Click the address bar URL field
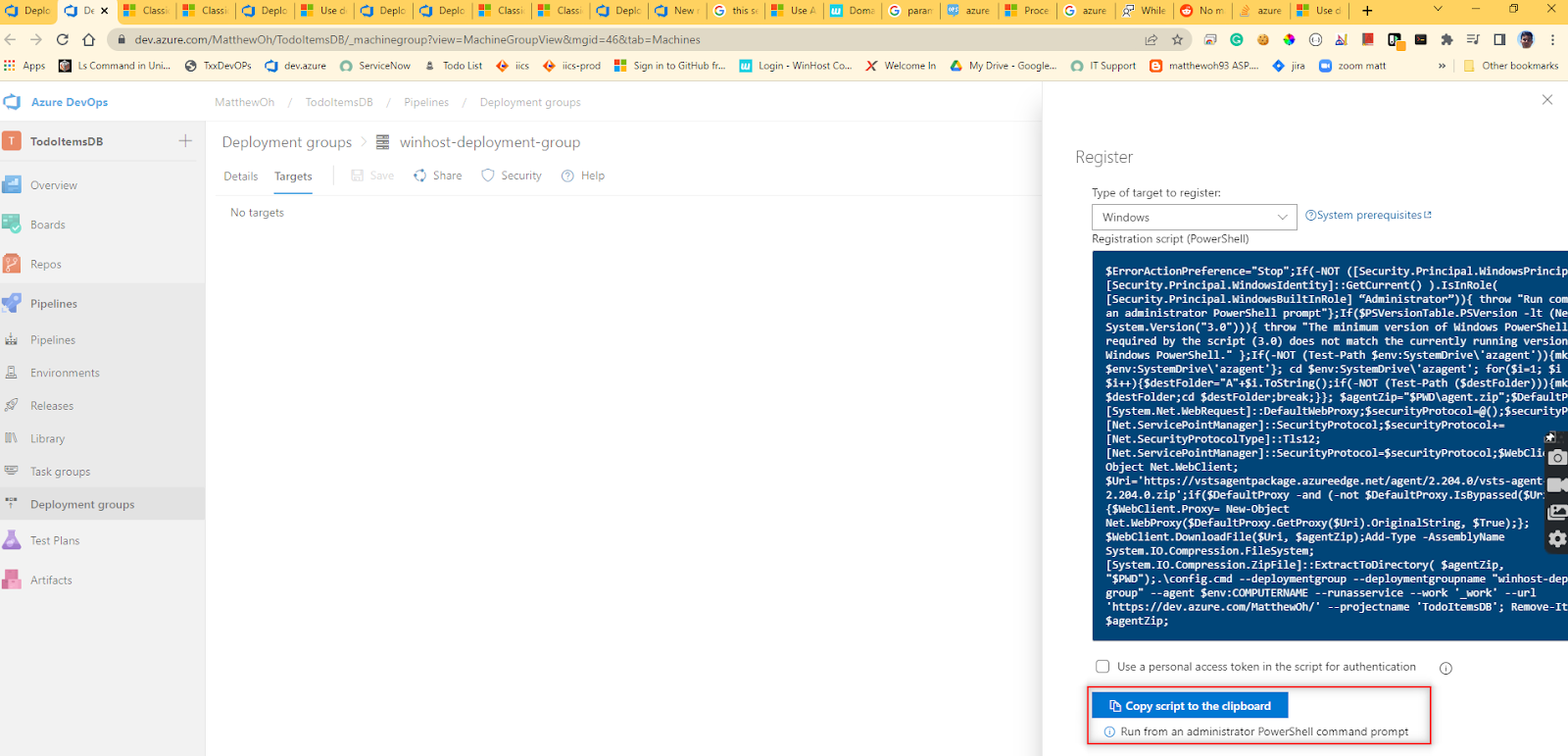1568x756 pixels. [x=627, y=39]
